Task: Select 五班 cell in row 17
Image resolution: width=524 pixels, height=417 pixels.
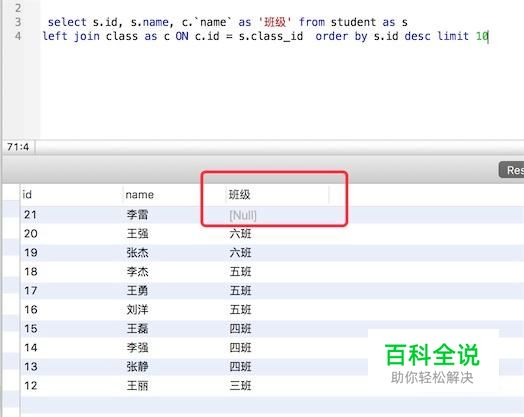Action: coord(240,291)
